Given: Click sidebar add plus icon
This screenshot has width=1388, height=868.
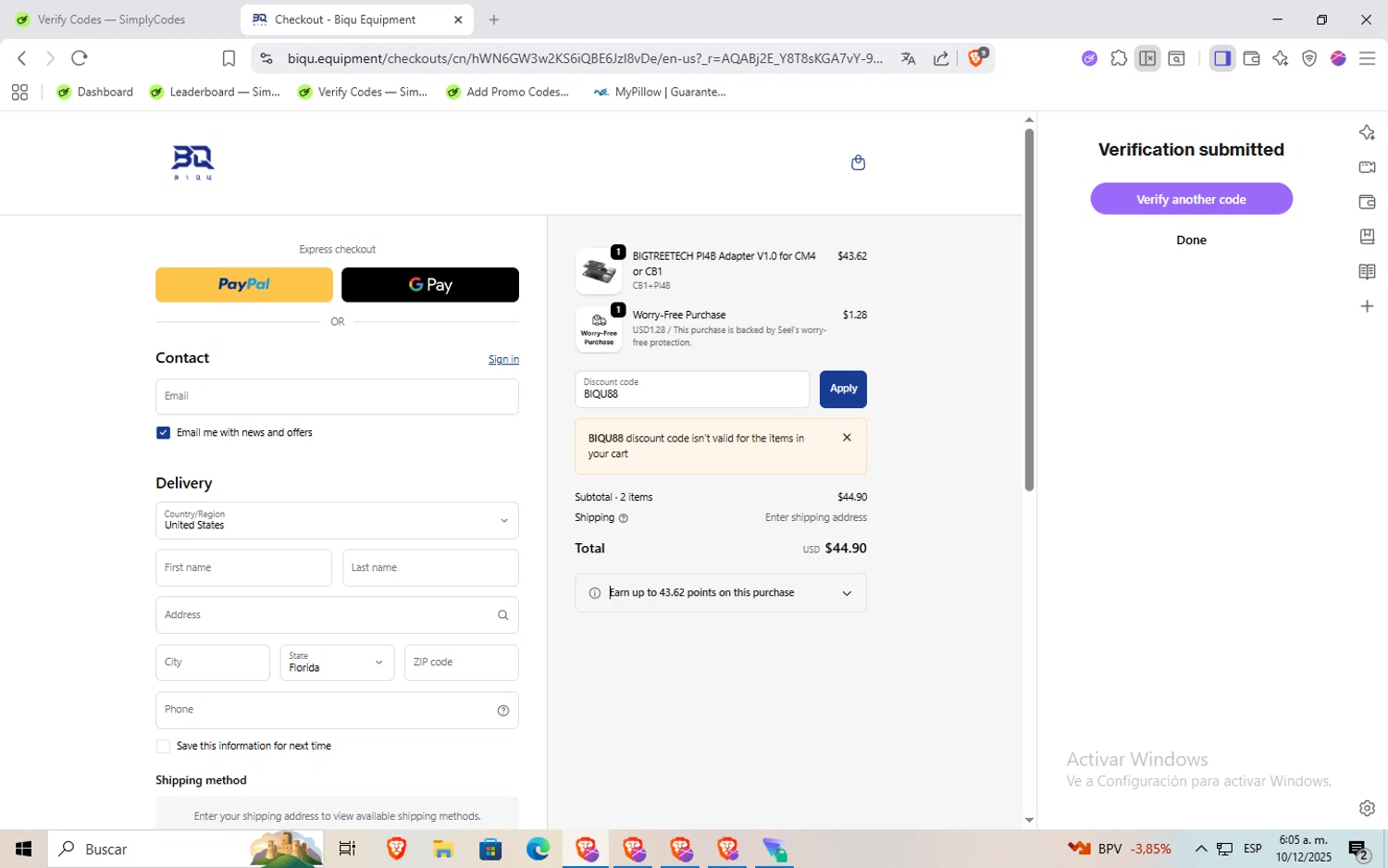Looking at the screenshot, I should [x=1367, y=306].
